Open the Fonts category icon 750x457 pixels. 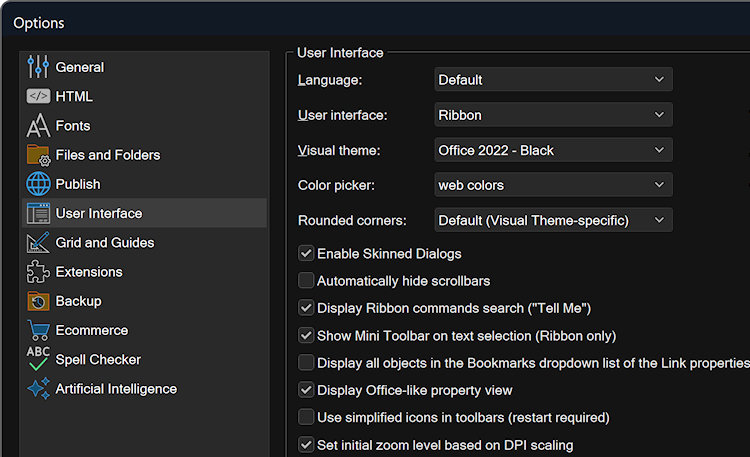(38, 126)
